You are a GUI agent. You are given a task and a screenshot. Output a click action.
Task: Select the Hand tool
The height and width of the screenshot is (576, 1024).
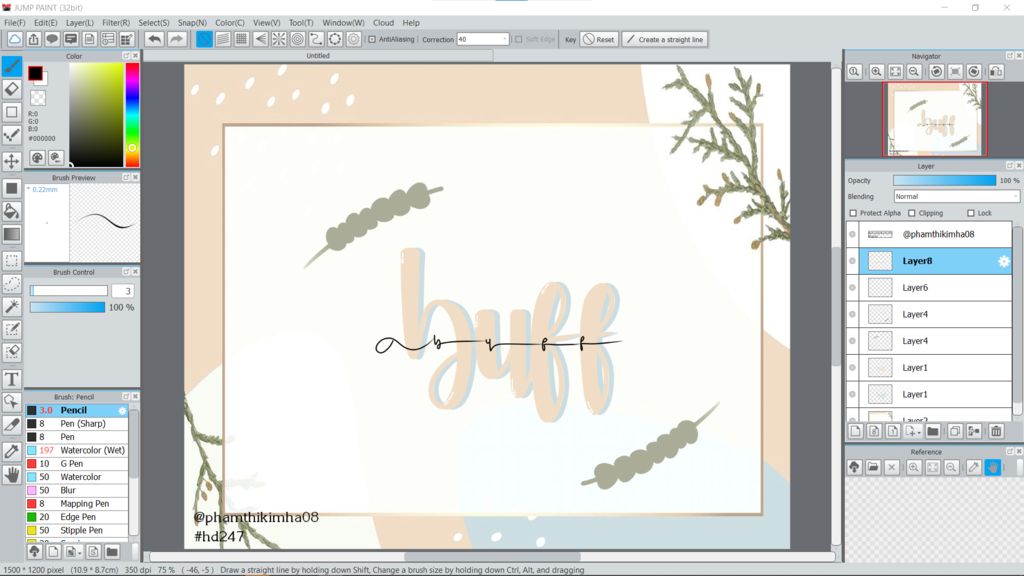[x=12, y=475]
